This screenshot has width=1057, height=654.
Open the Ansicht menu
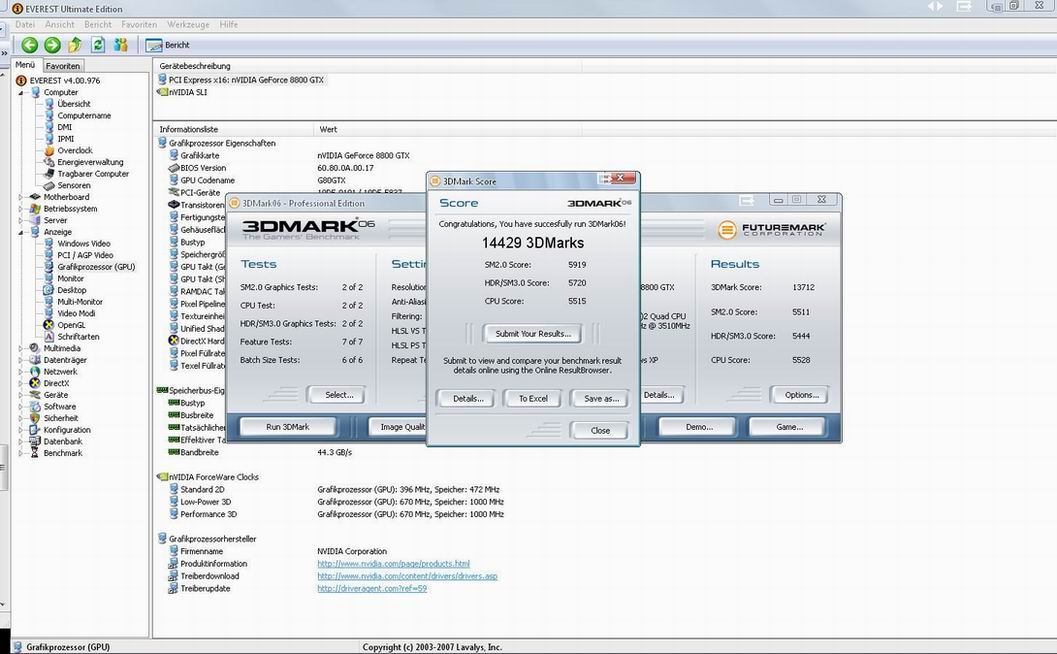tap(60, 25)
